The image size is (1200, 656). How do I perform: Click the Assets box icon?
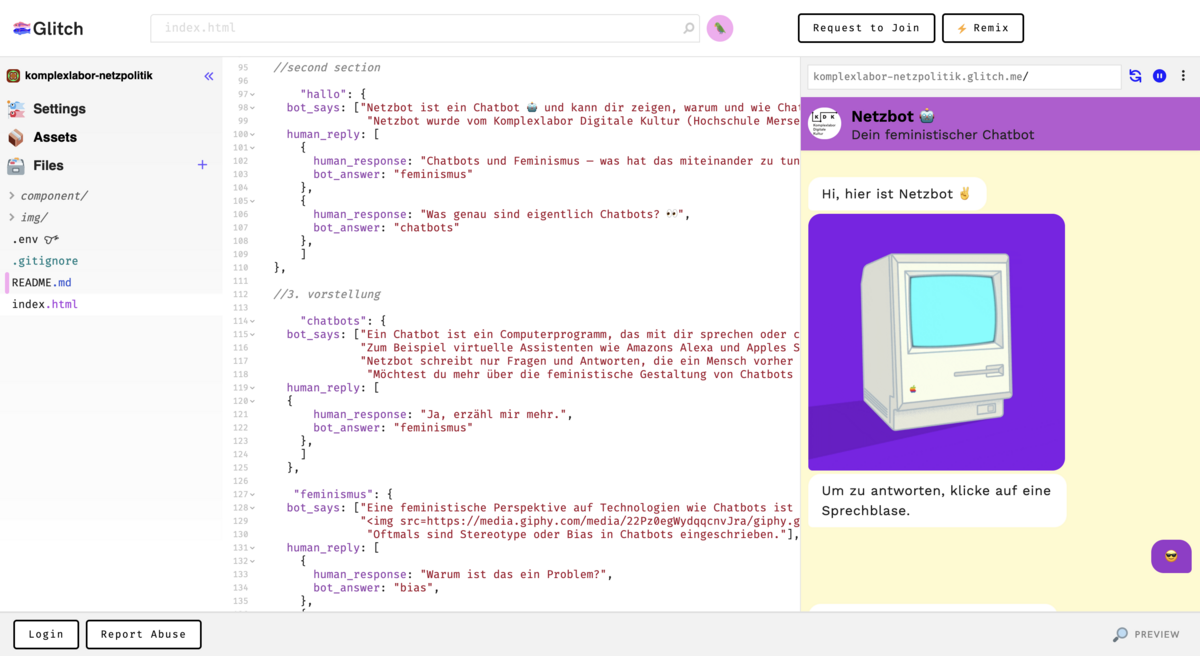pos(16,137)
